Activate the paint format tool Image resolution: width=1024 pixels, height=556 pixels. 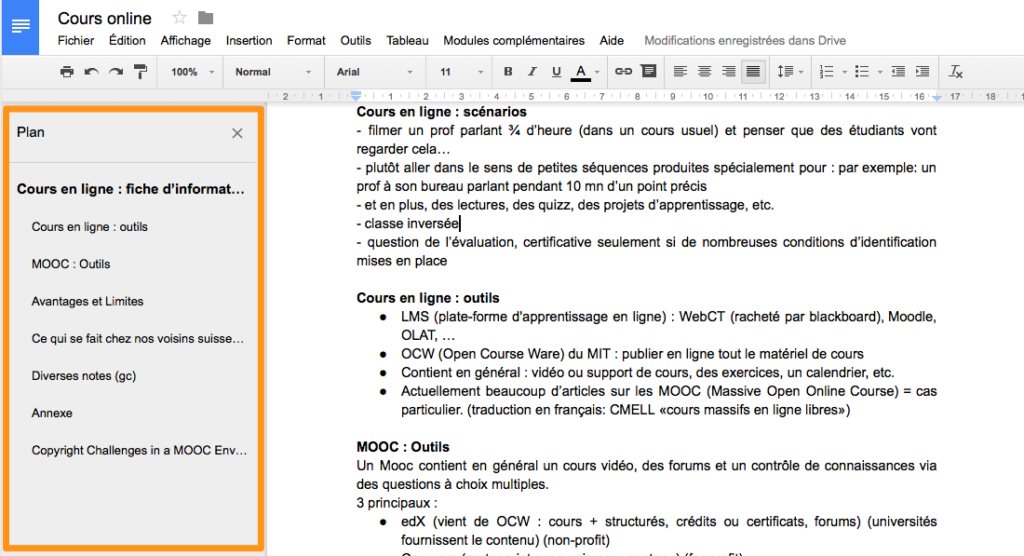140,72
